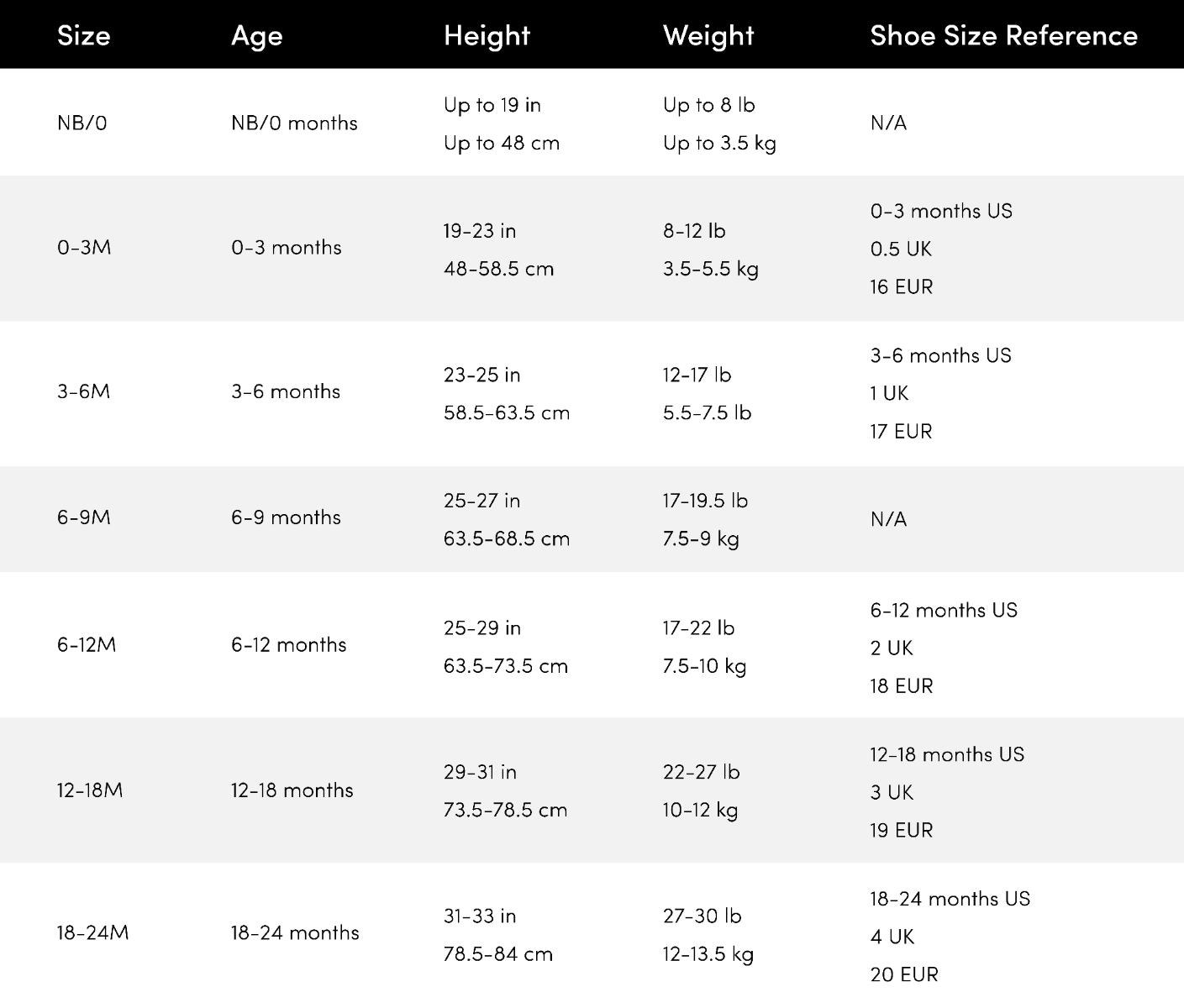Click the Weight column header
The width and height of the screenshot is (1184, 1008).
pos(708,35)
